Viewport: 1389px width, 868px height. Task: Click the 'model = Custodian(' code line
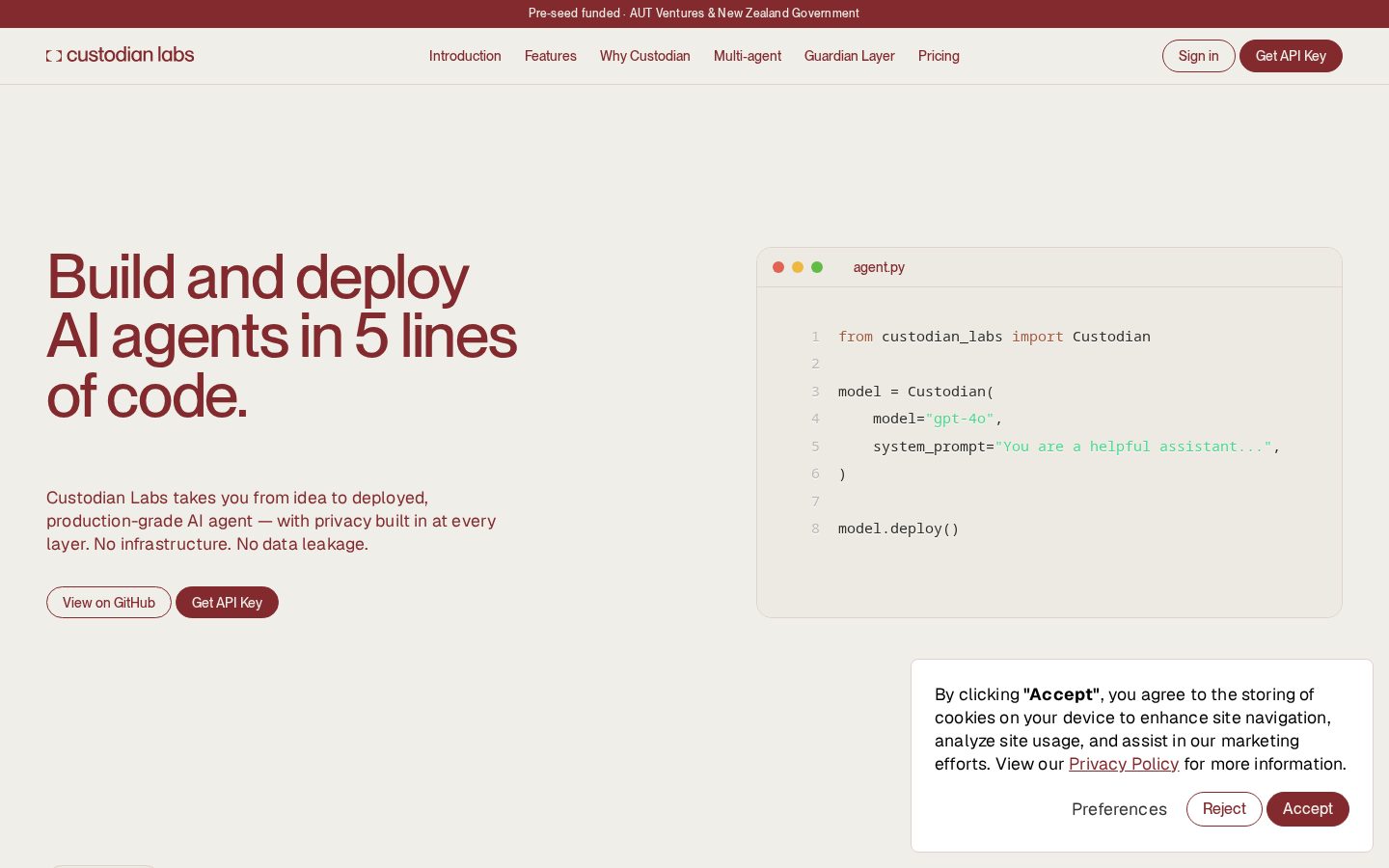916,392
